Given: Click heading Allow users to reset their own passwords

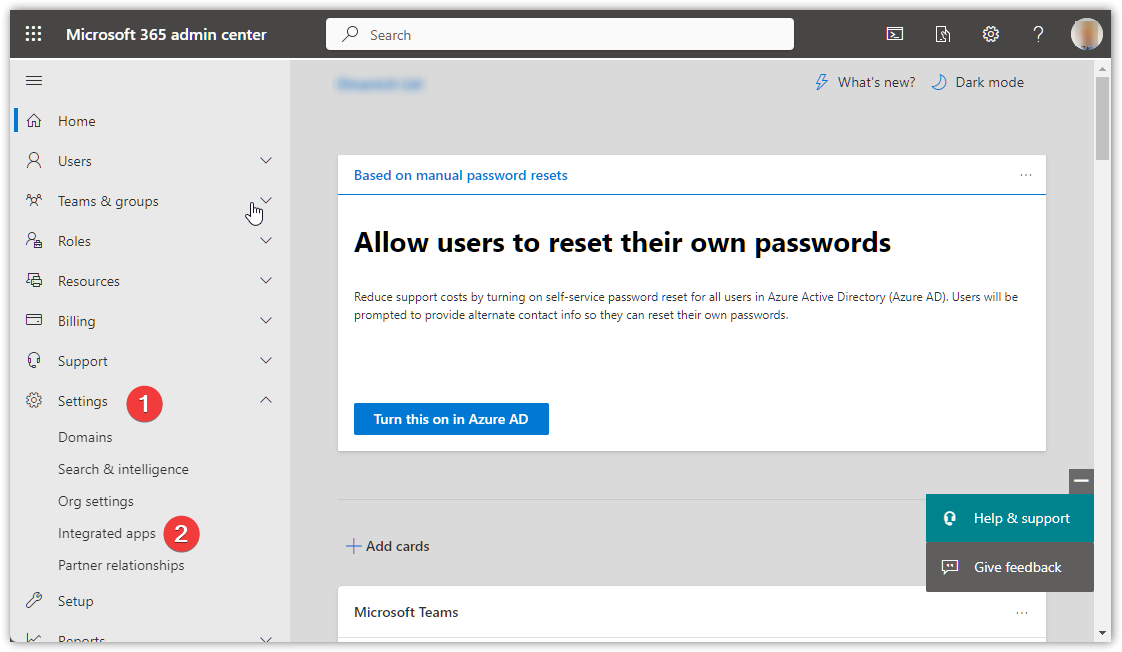Looking at the screenshot, I should tap(622, 243).
